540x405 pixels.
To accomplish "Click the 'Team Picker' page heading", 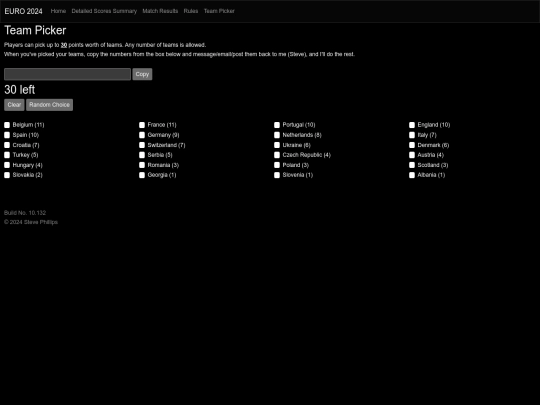I will click(35, 30).
